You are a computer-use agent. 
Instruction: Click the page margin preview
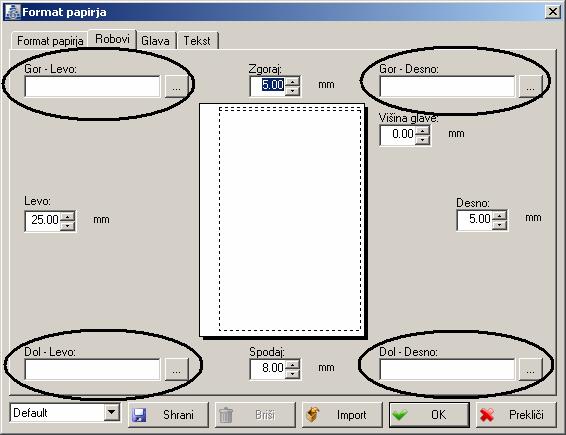point(283,221)
